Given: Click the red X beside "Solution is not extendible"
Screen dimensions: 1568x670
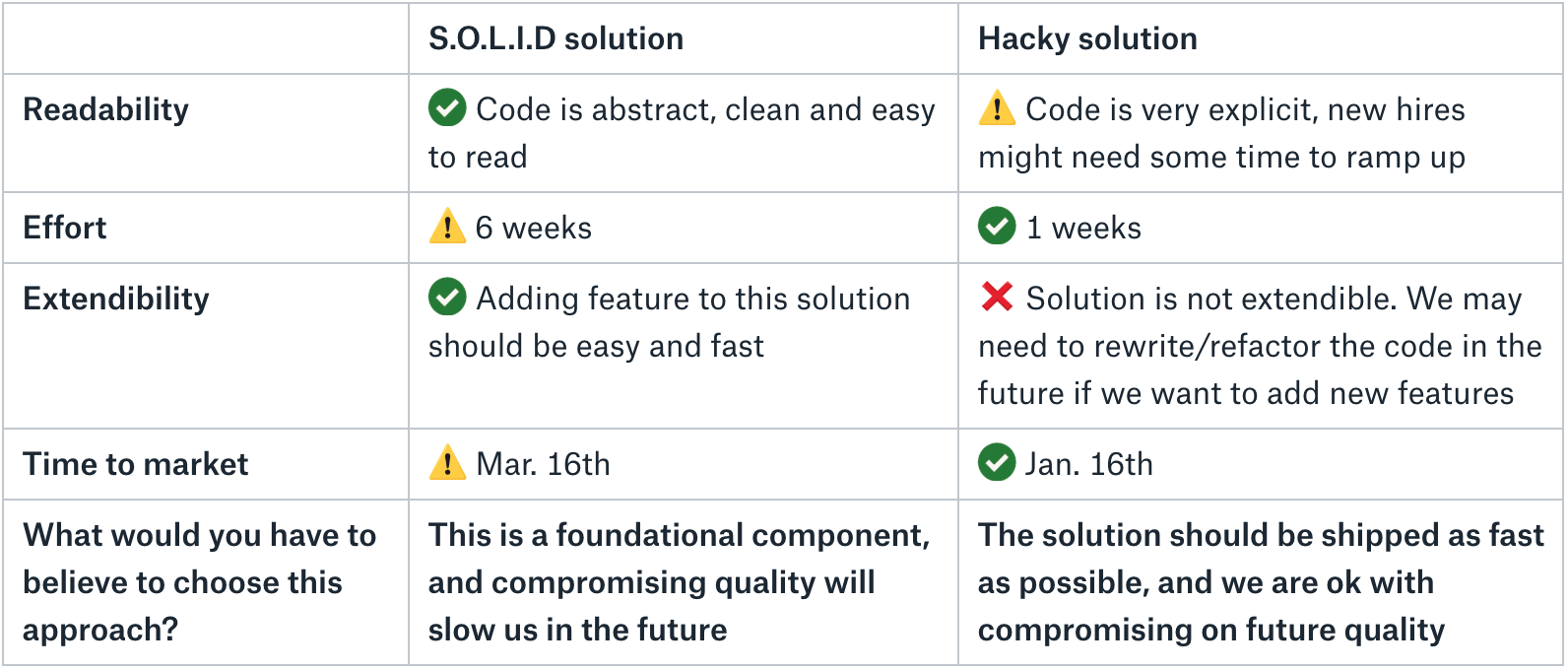Looking at the screenshot, I should coord(997,297).
